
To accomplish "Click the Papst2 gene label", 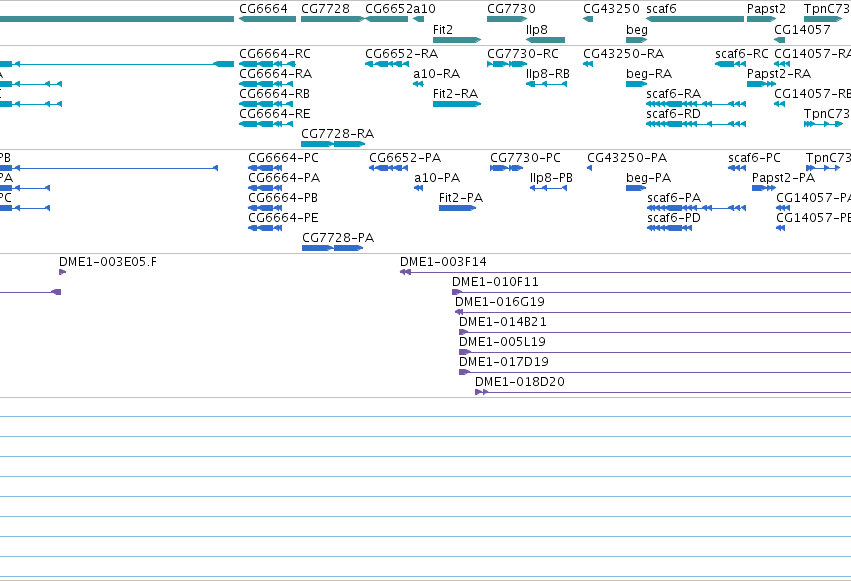I will pos(766,9).
